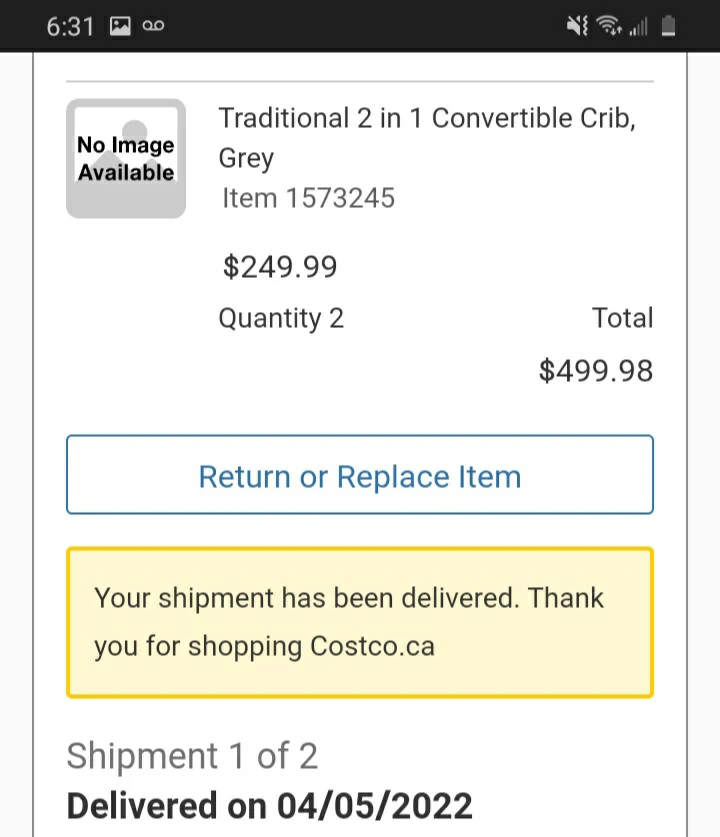Tap the $499.98 total amount

pyautogui.click(x=596, y=371)
